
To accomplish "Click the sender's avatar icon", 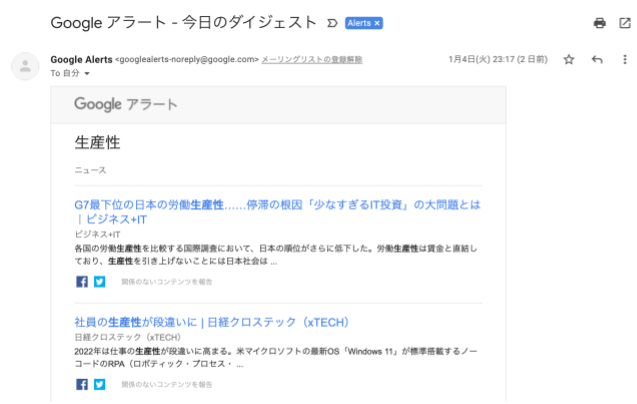I will coord(25,66).
